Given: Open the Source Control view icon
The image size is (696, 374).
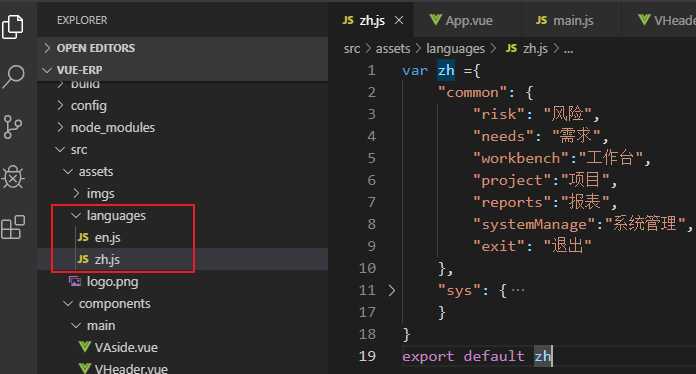Looking at the screenshot, I should 12,127.
